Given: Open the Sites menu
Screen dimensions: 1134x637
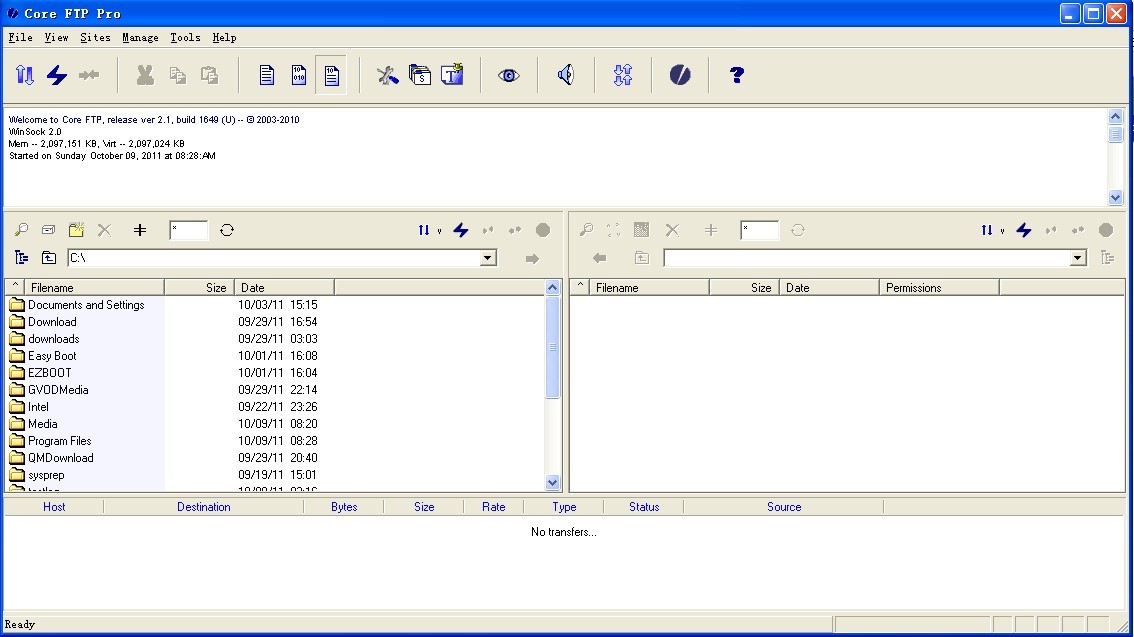Looking at the screenshot, I should click(x=95, y=37).
